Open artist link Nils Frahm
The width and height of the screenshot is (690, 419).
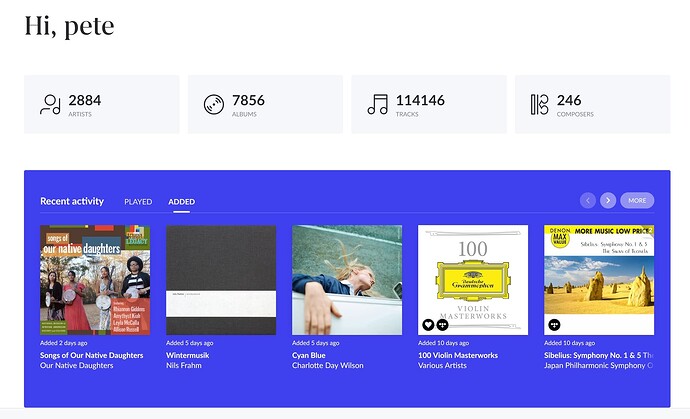(184, 365)
